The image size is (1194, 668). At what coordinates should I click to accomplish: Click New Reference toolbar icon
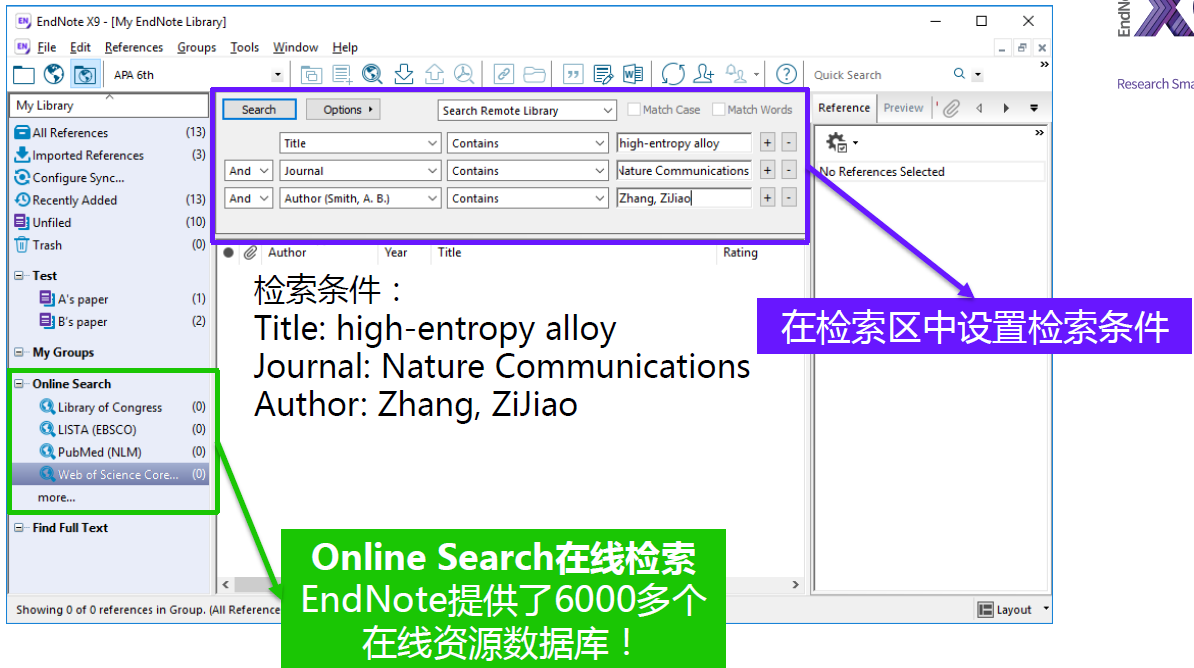coord(342,75)
